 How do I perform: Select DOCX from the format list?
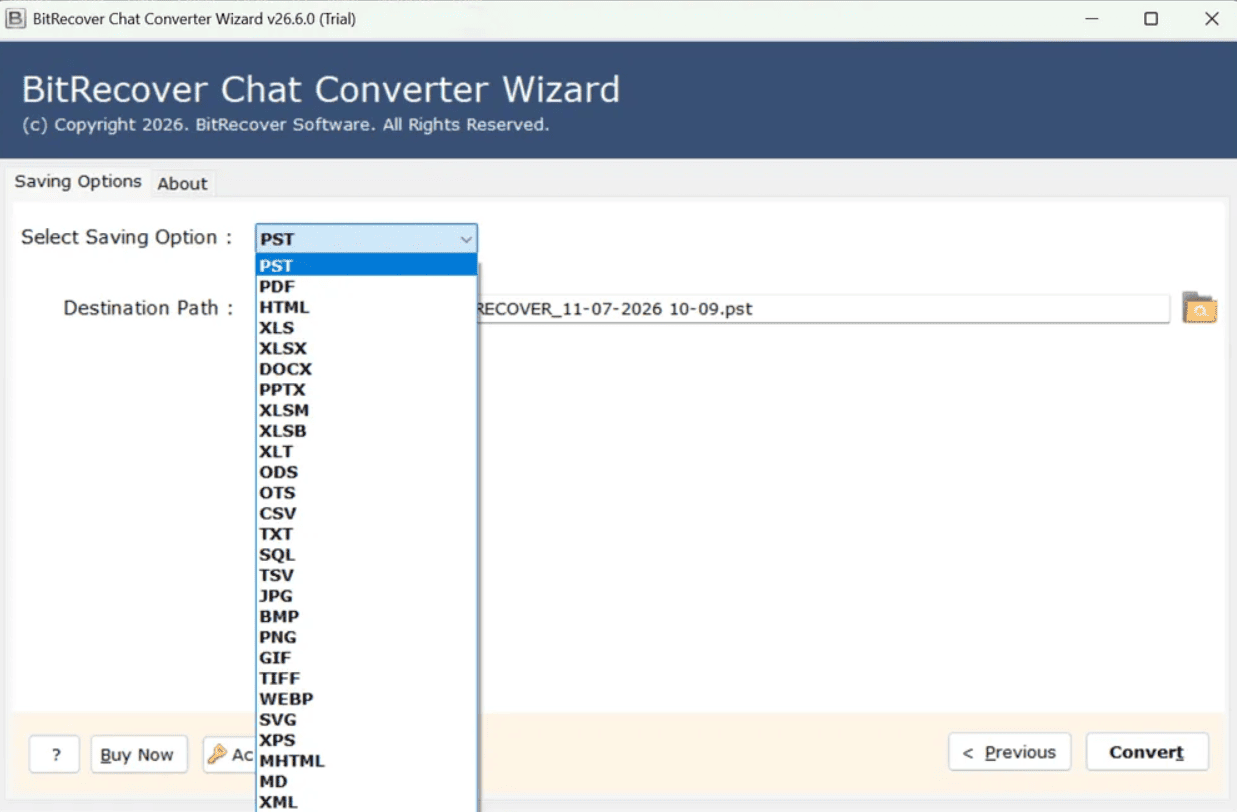366,369
